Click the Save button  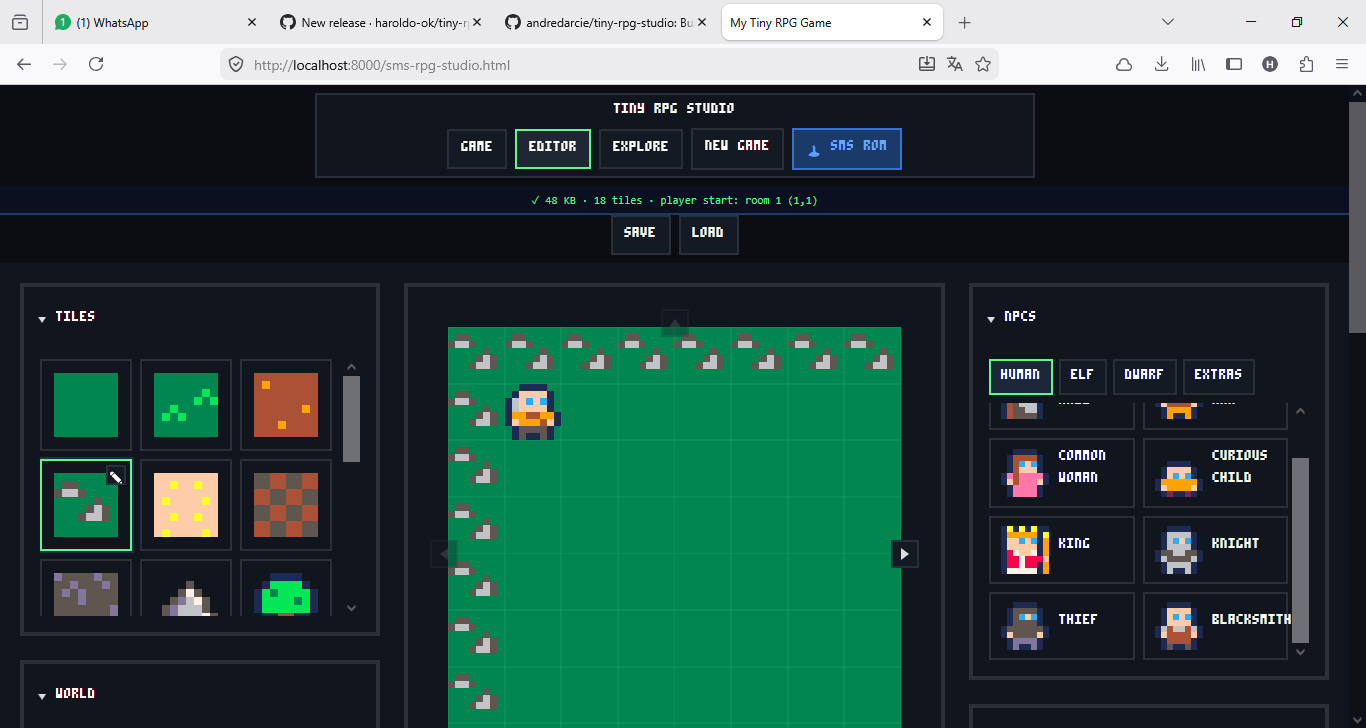[641, 235]
